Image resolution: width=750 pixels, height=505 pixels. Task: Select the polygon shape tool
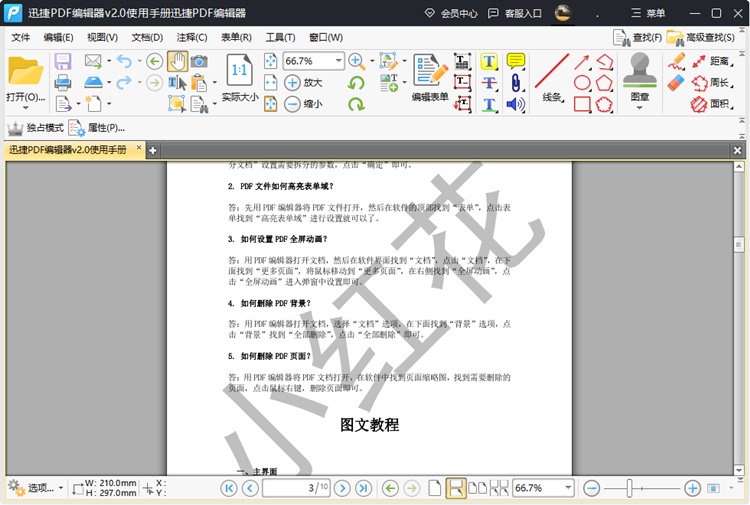[x=604, y=83]
